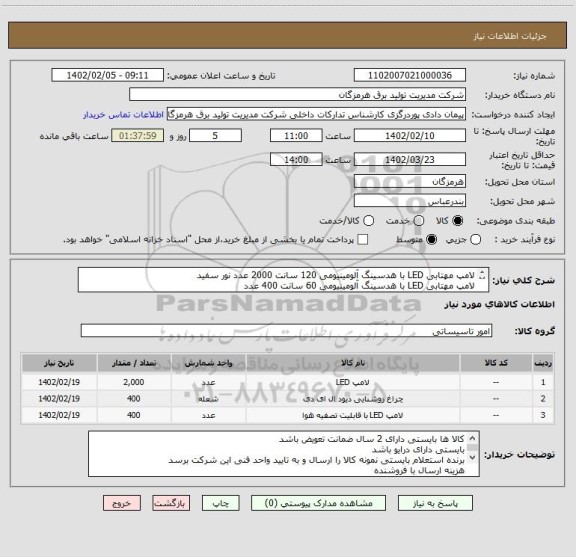Click the نام کالا column header

click(353, 363)
